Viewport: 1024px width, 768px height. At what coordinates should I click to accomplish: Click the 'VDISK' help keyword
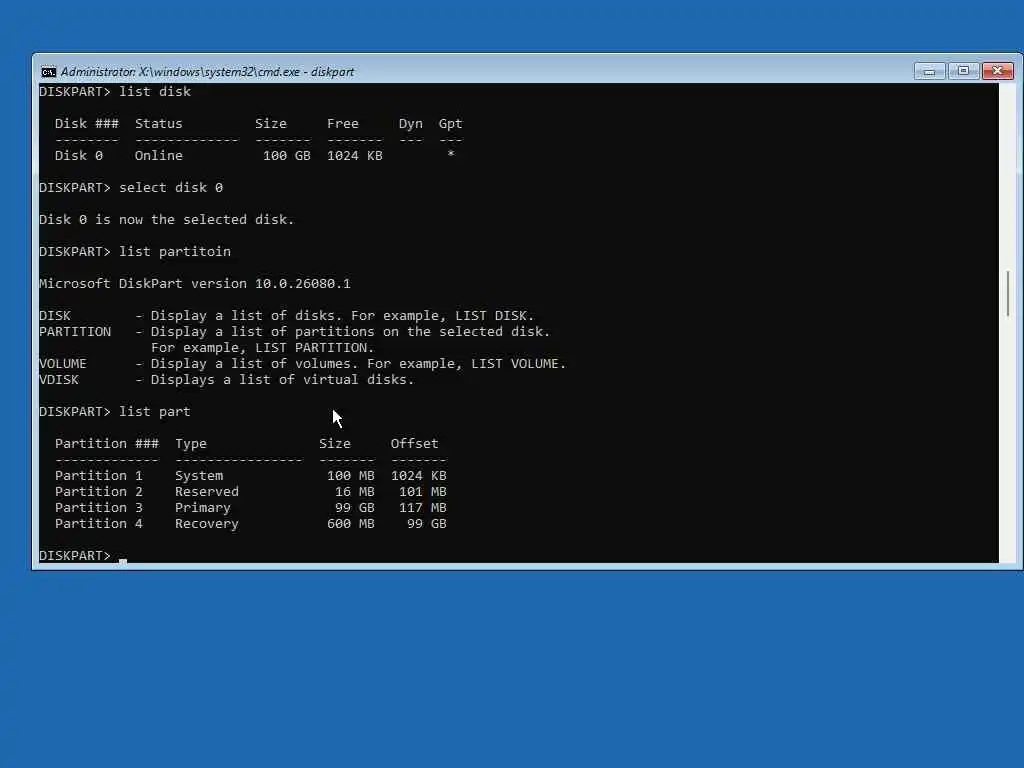click(x=59, y=379)
